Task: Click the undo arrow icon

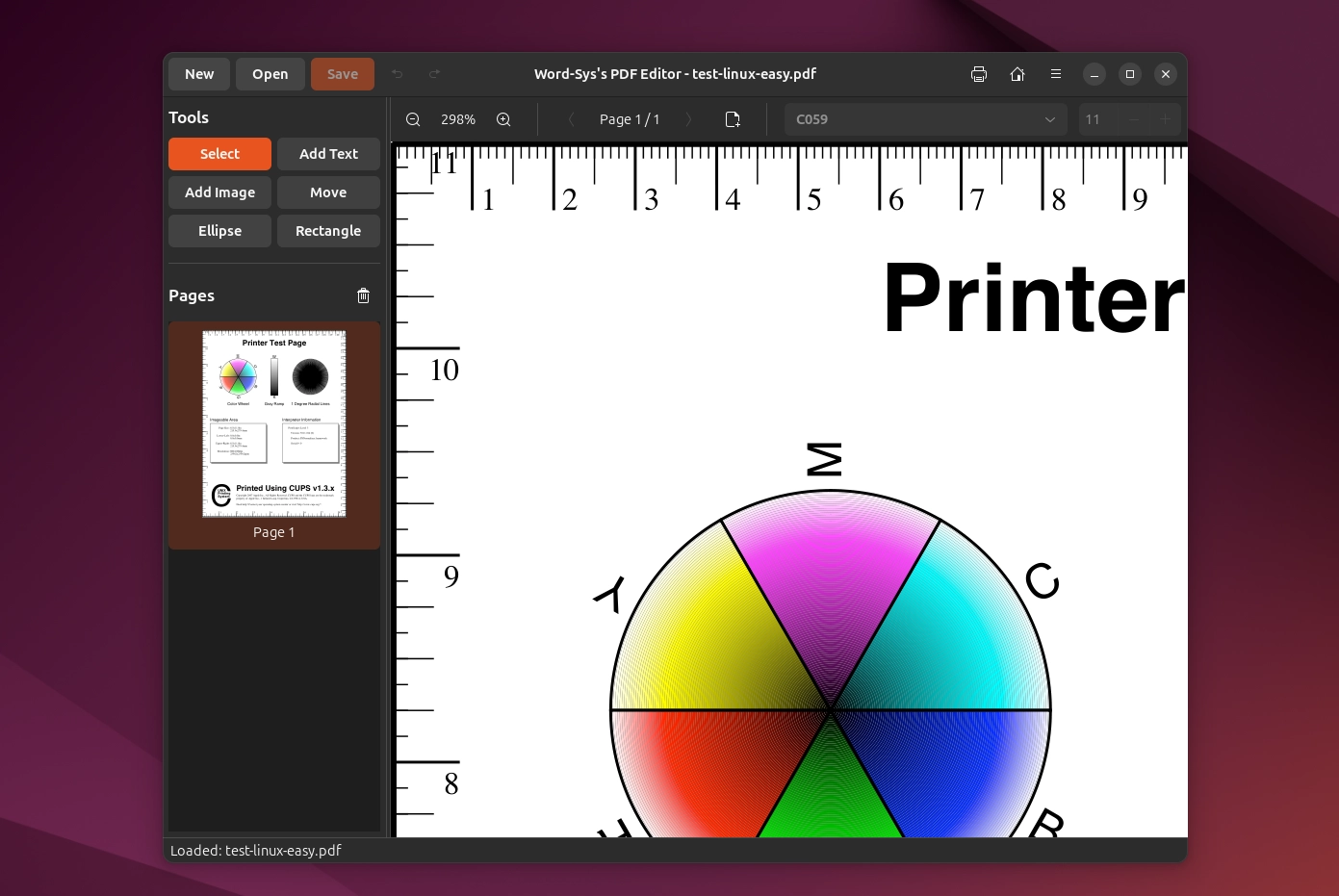Action: (398, 74)
